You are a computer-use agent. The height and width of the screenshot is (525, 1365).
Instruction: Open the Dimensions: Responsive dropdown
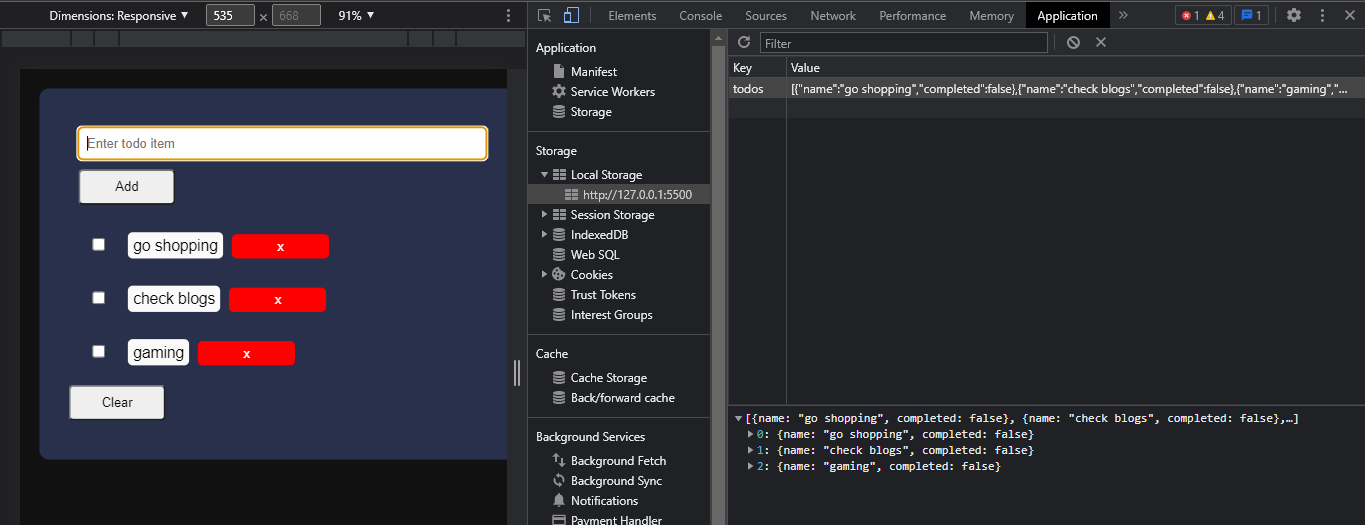tap(119, 16)
